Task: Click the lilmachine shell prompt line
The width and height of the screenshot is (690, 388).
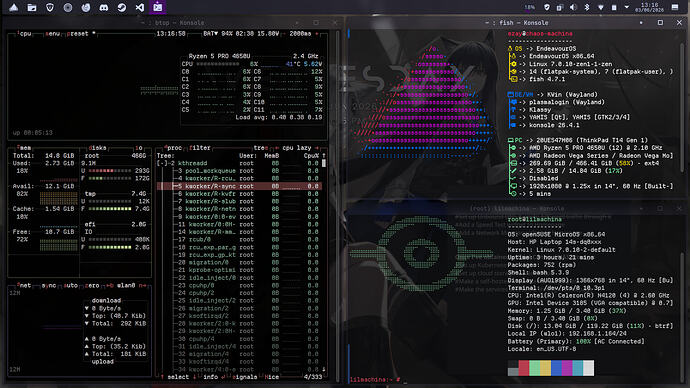Action: click(x=375, y=379)
